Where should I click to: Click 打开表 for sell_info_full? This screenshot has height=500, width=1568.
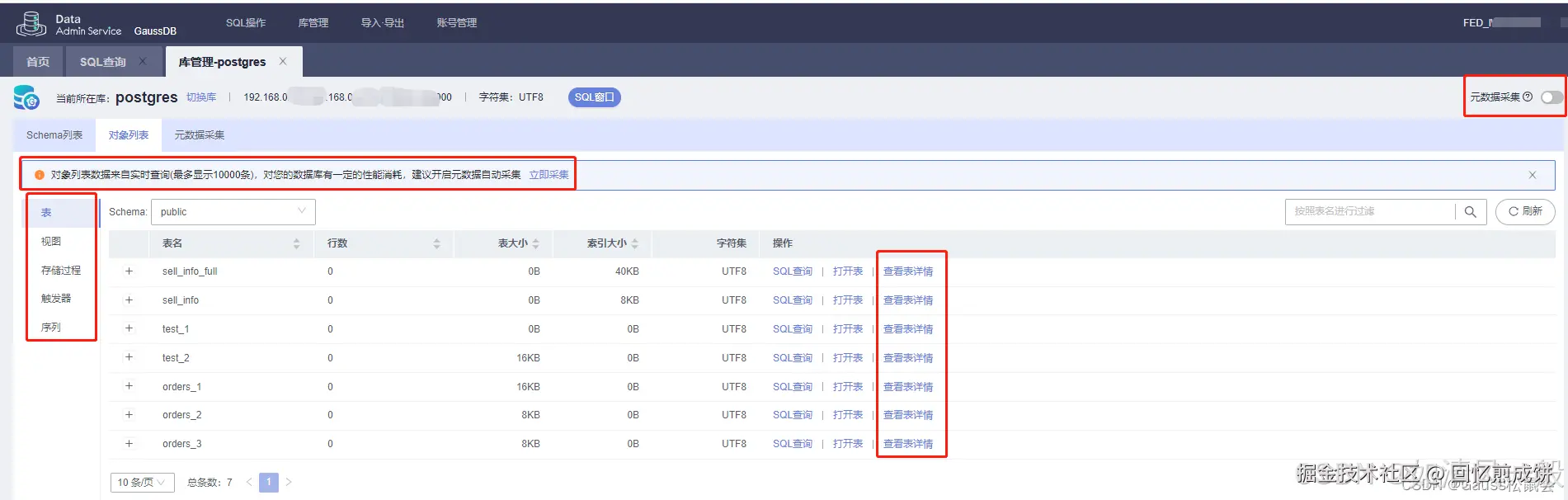click(x=848, y=271)
